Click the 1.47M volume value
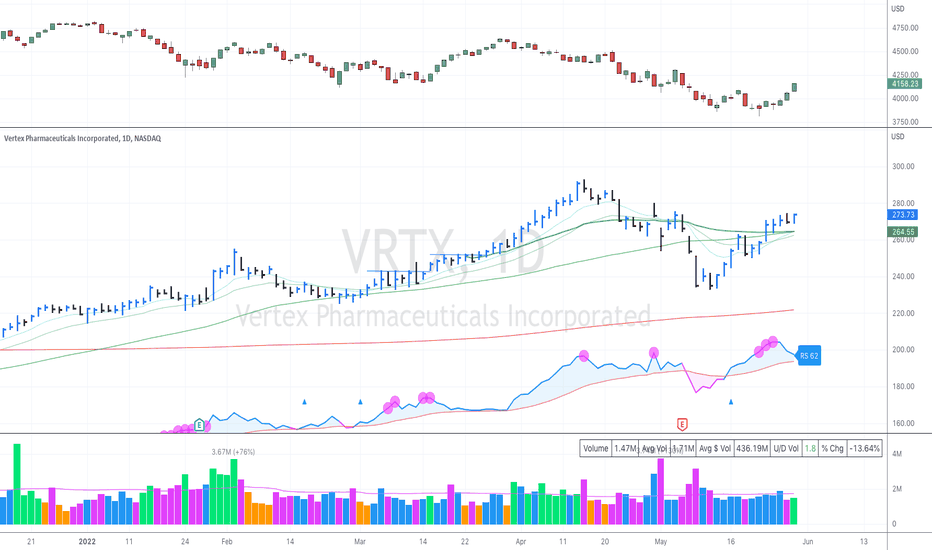 coord(625,448)
